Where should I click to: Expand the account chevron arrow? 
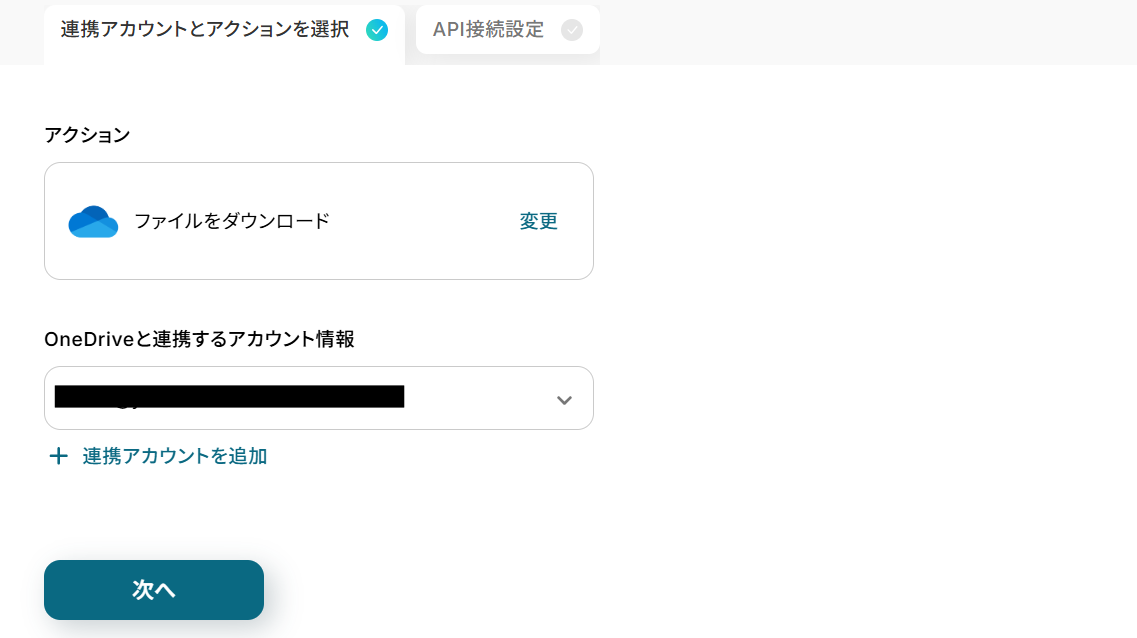564,400
